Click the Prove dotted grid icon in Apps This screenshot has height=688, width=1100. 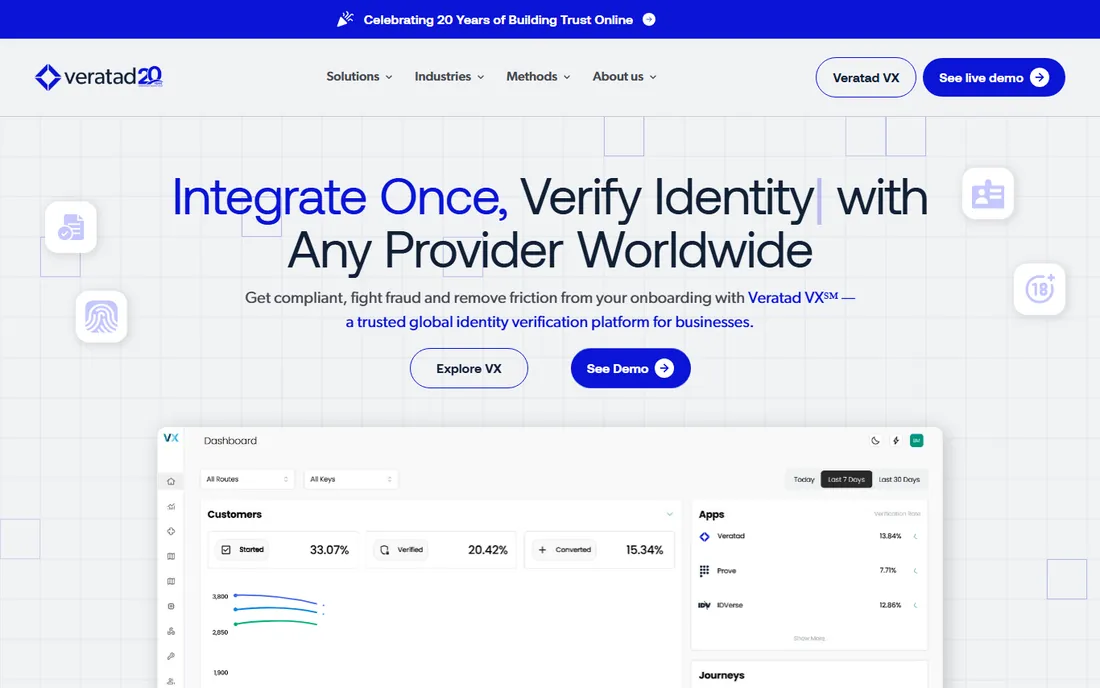[704, 571]
